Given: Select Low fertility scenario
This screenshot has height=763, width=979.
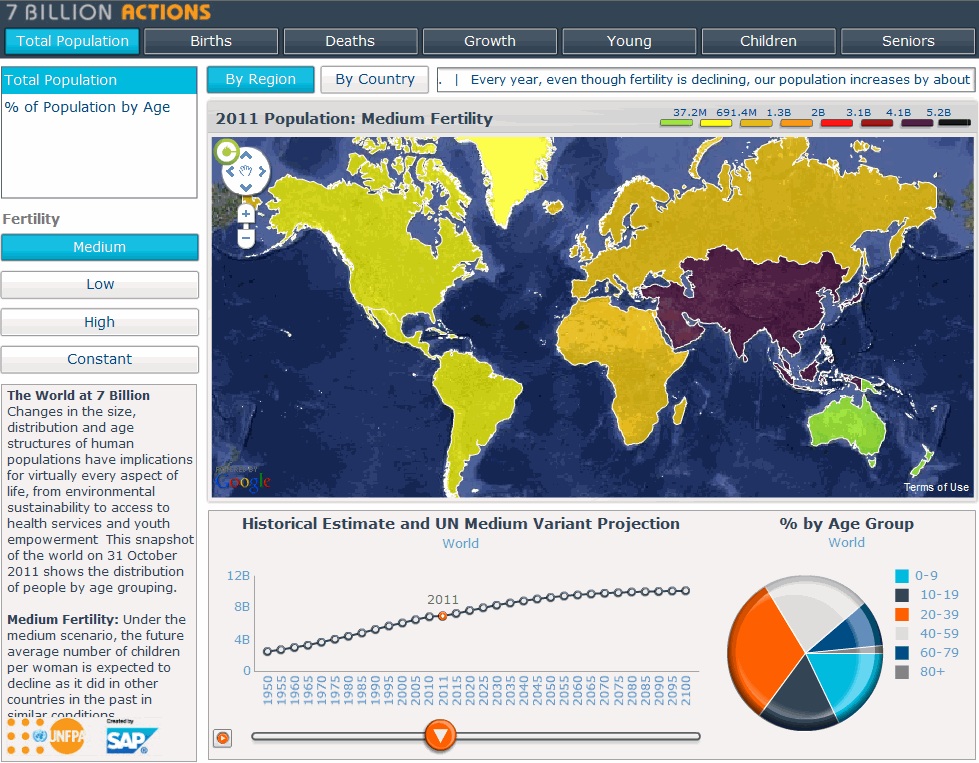Looking at the screenshot, I should [x=100, y=284].
